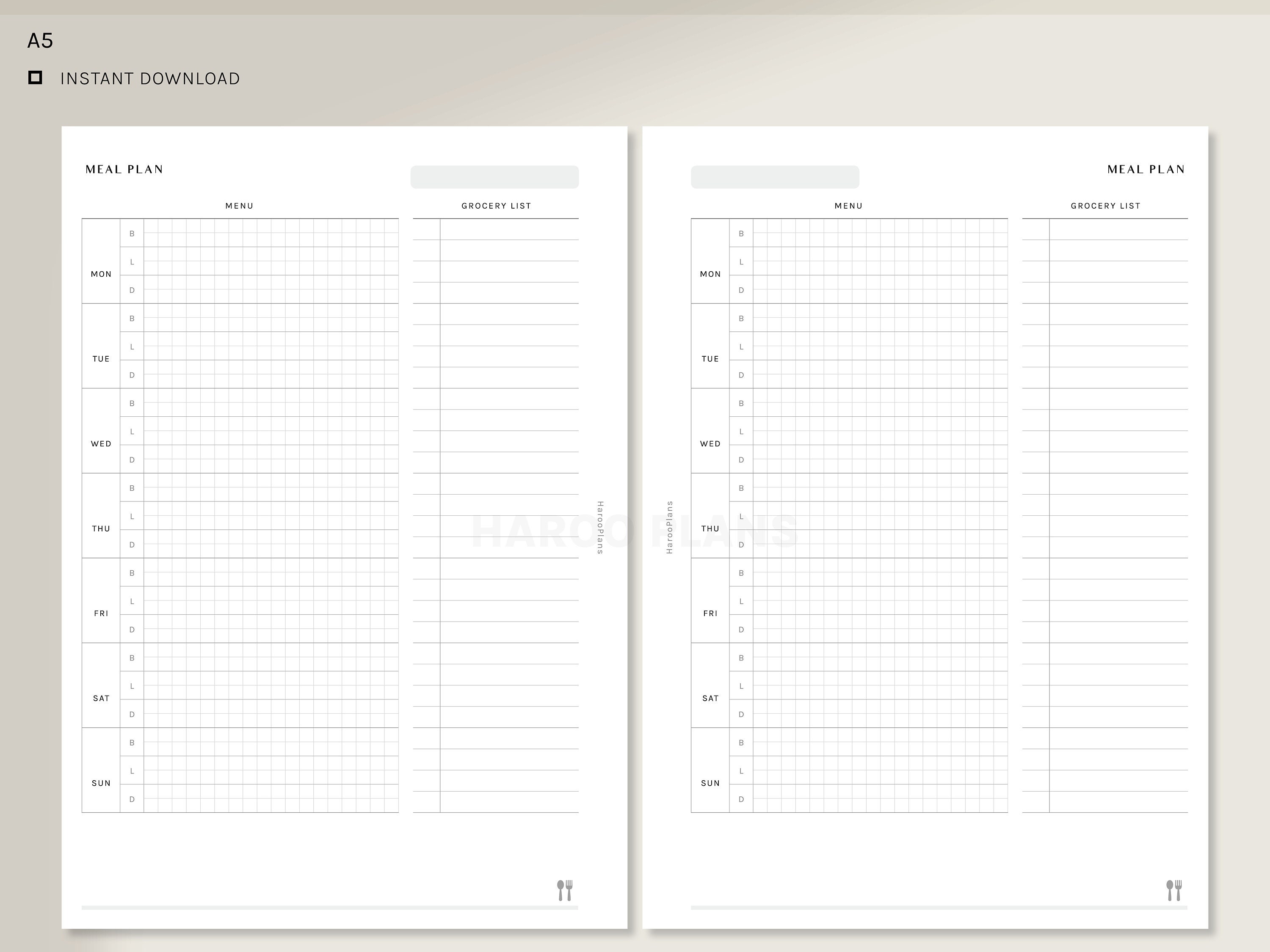
Task: Select FRI label on left page
Action: pyautogui.click(x=101, y=614)
